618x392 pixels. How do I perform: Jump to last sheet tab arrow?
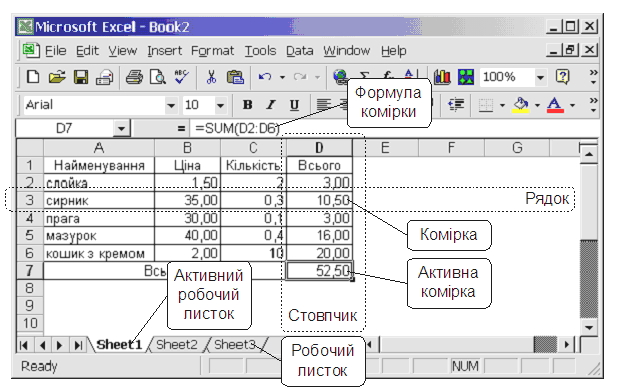[78, 346]
